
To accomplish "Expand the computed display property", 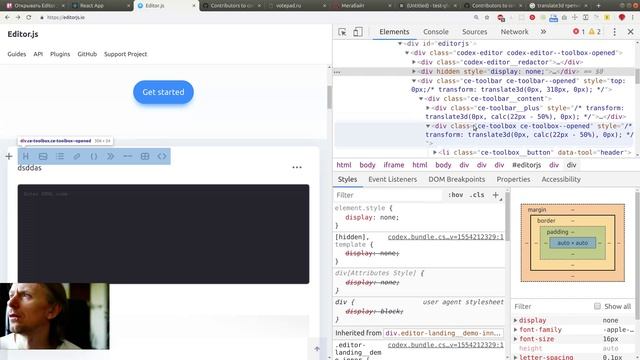I will (516, 320).
